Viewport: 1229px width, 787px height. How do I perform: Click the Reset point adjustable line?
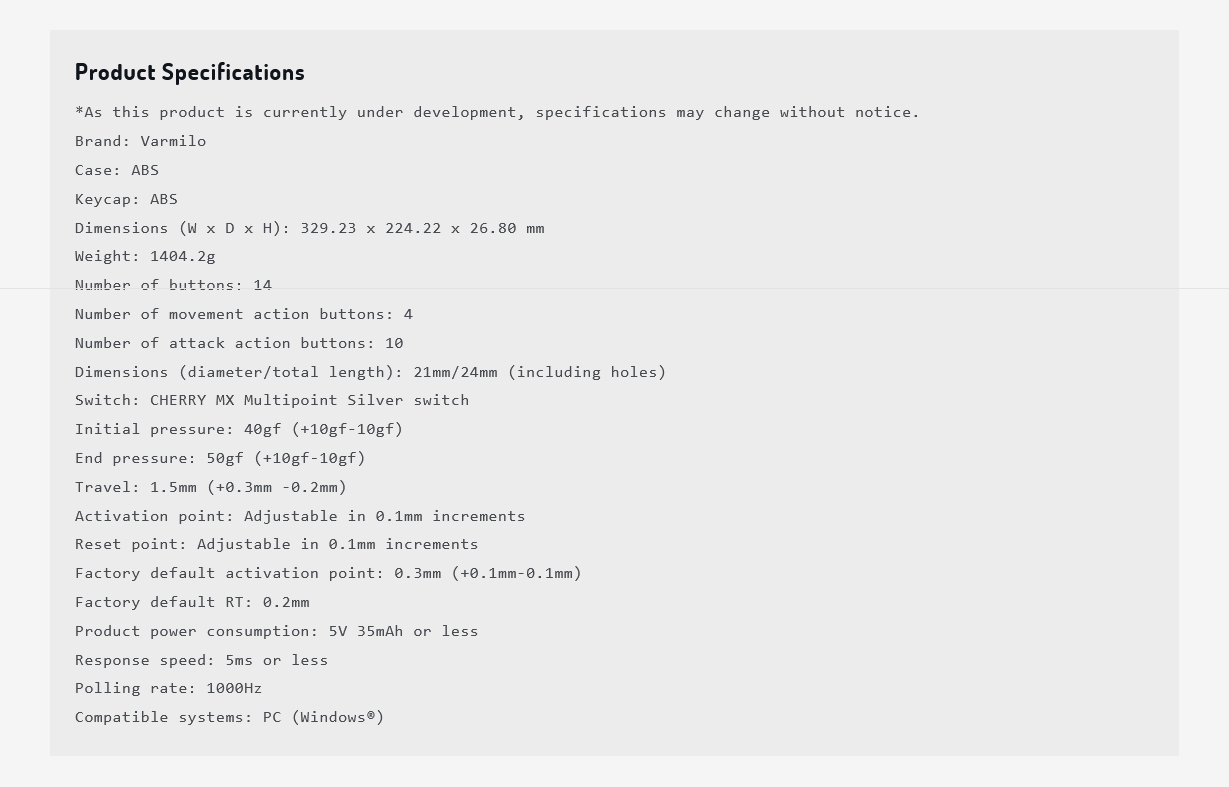coord(276,544)
